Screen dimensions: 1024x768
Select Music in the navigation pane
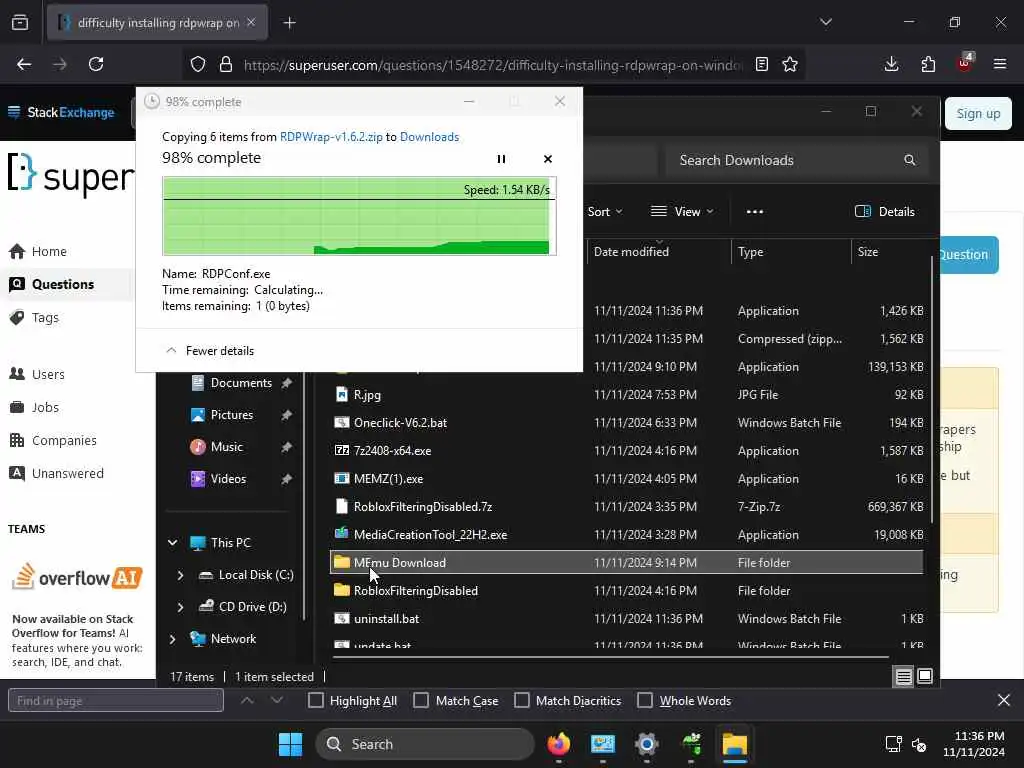click(226, 447)
